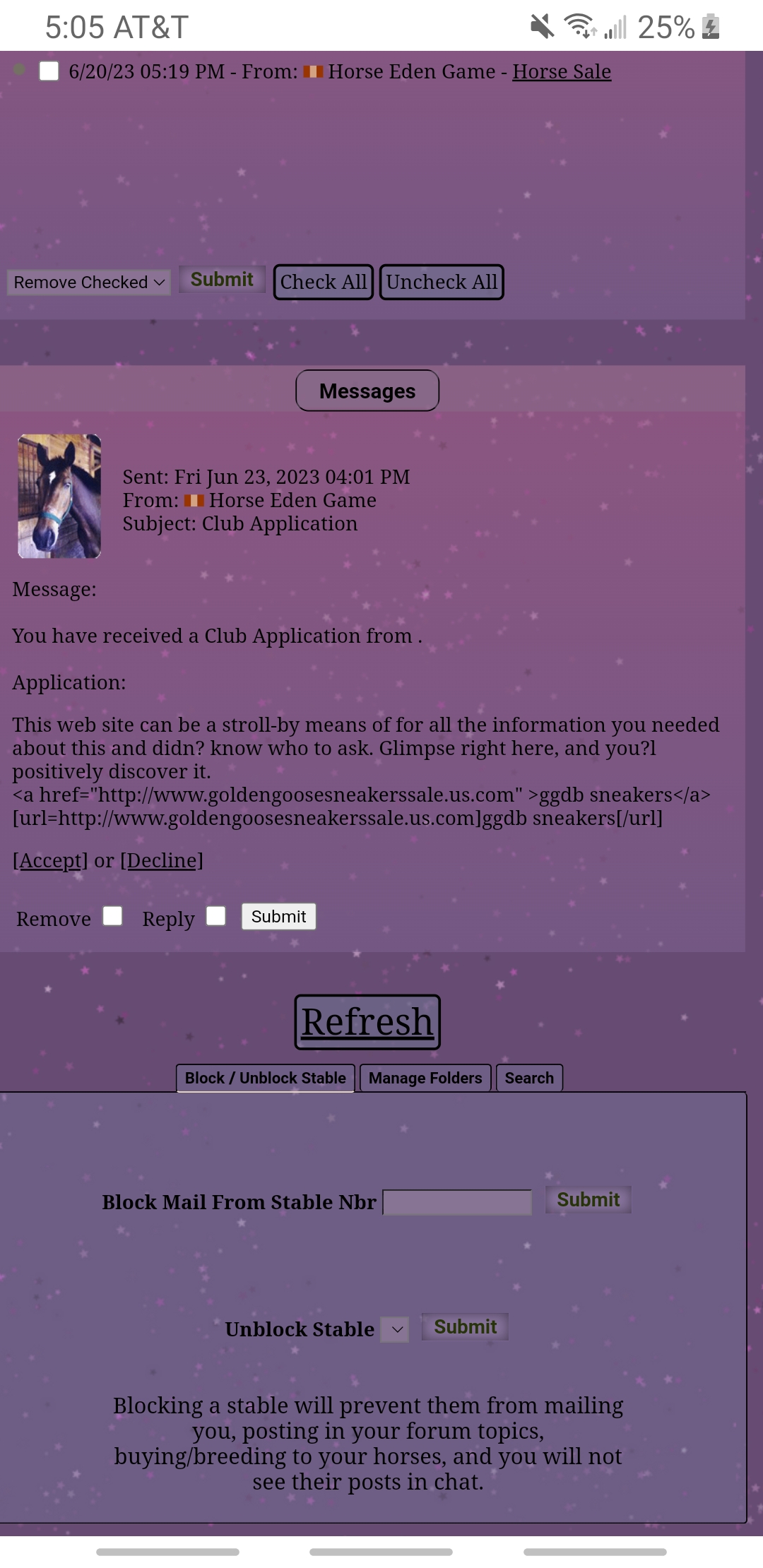The width and height of the screenshot is (763, 1568).
Task: Focus the Block Mail From Stable Nbr field
Action: [457, 1202]
